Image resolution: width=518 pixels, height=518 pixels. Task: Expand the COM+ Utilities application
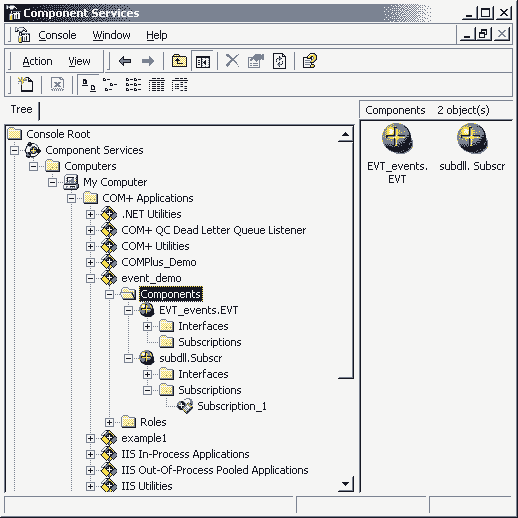90,246
